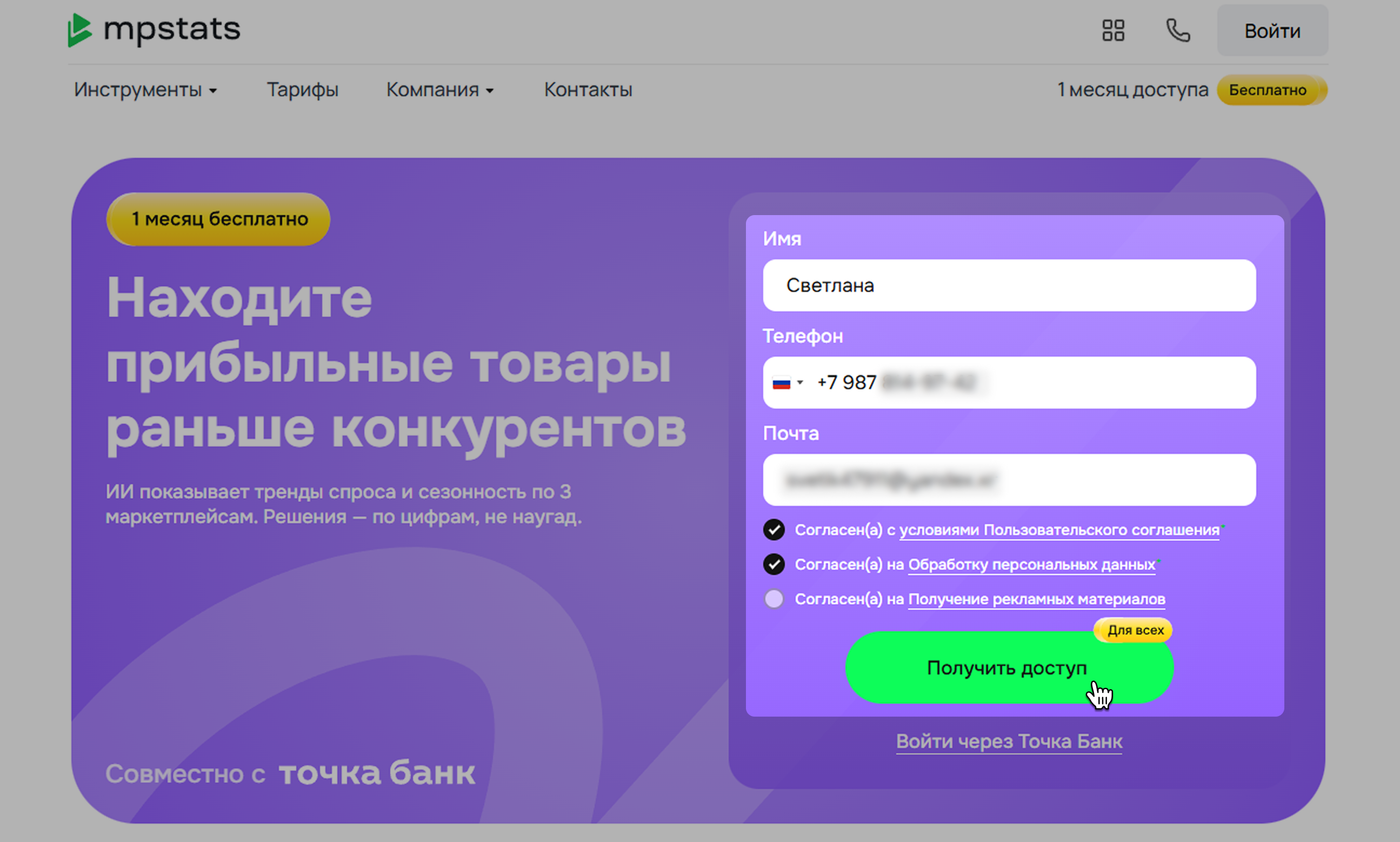The width and height of the screenshot is (1400, 842).
Task: Click the 'точка банк' partner logo
Action: [377, 773]
